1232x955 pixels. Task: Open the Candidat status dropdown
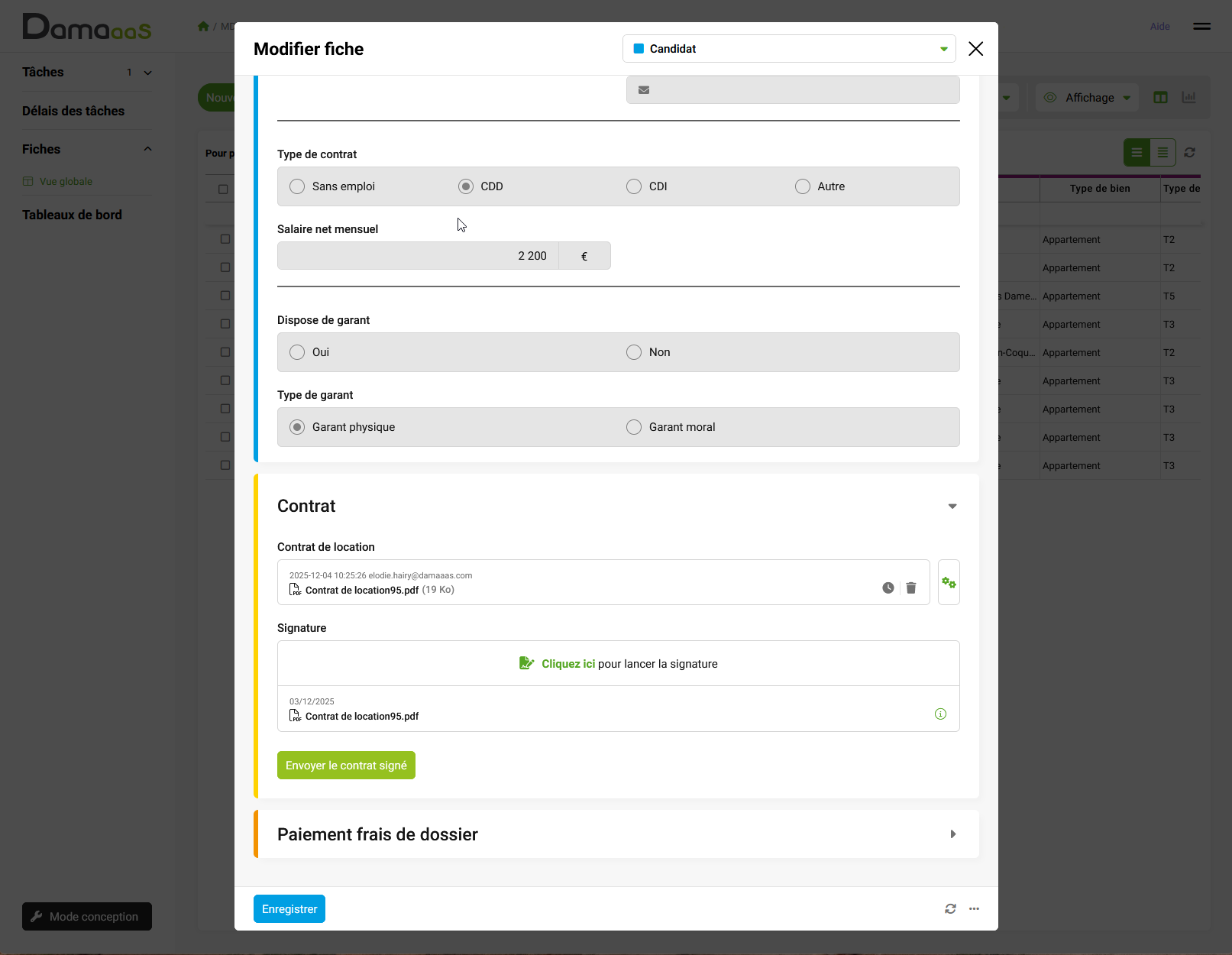(789, 49)
